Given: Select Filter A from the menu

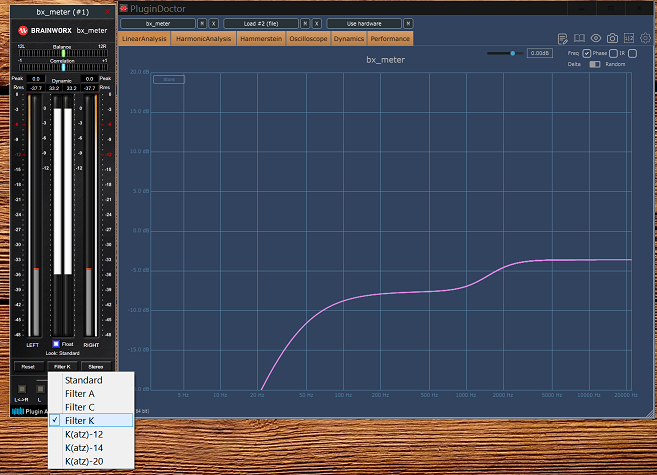Looking at the screenshot, I should coord(91,393).
